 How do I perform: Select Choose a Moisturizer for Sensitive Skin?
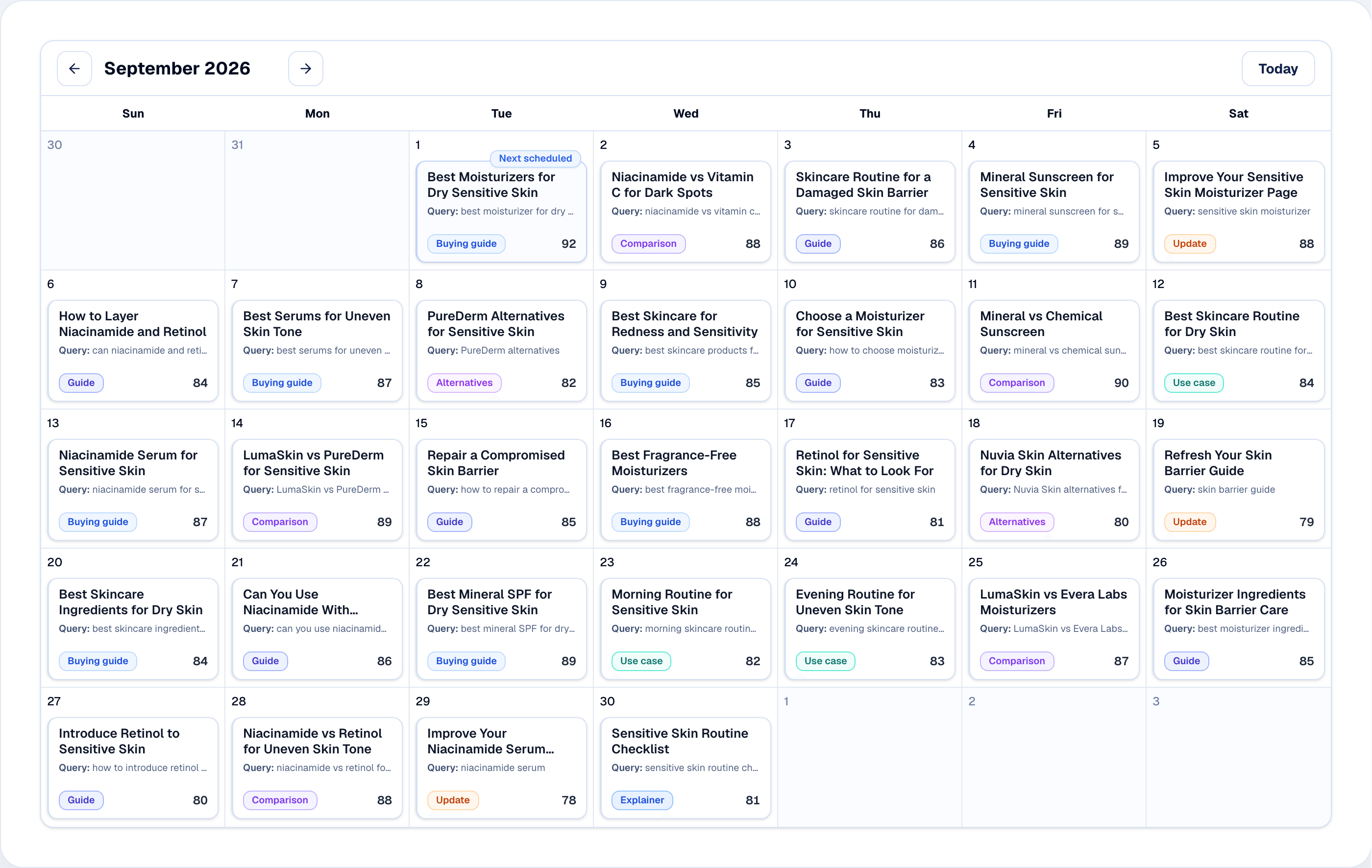[x=869, y=350]
